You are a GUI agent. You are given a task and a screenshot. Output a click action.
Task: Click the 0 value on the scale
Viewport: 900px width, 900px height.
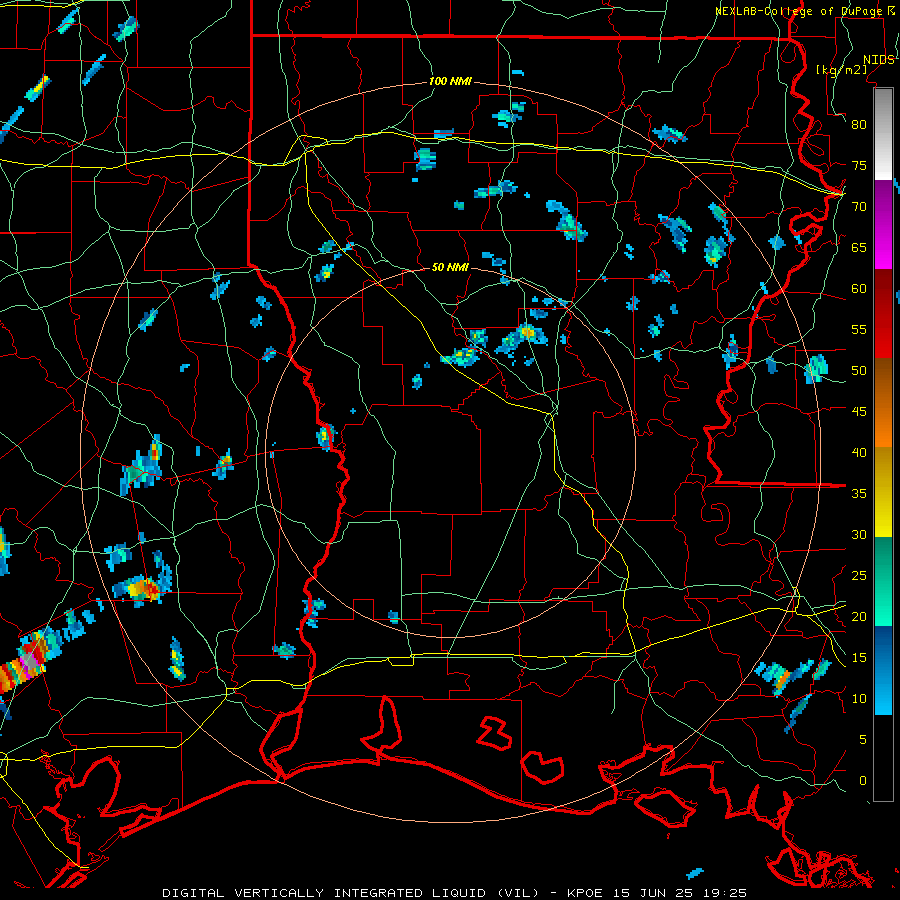863,781
